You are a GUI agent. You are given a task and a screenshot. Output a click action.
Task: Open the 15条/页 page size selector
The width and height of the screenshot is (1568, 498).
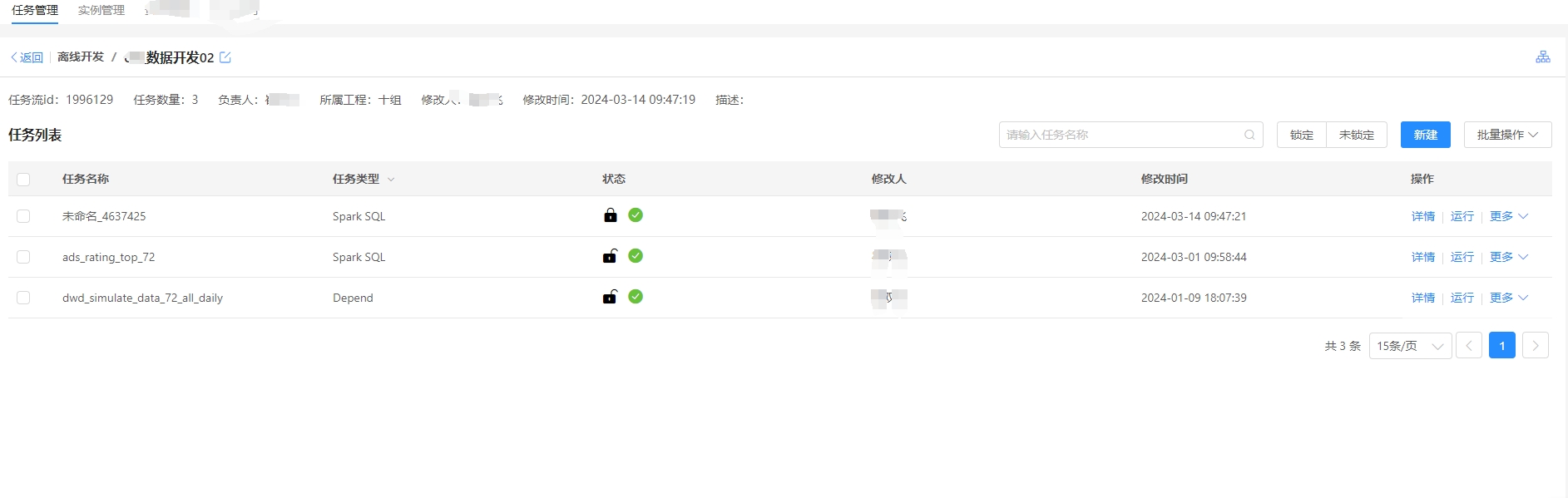pos(1409,346)
